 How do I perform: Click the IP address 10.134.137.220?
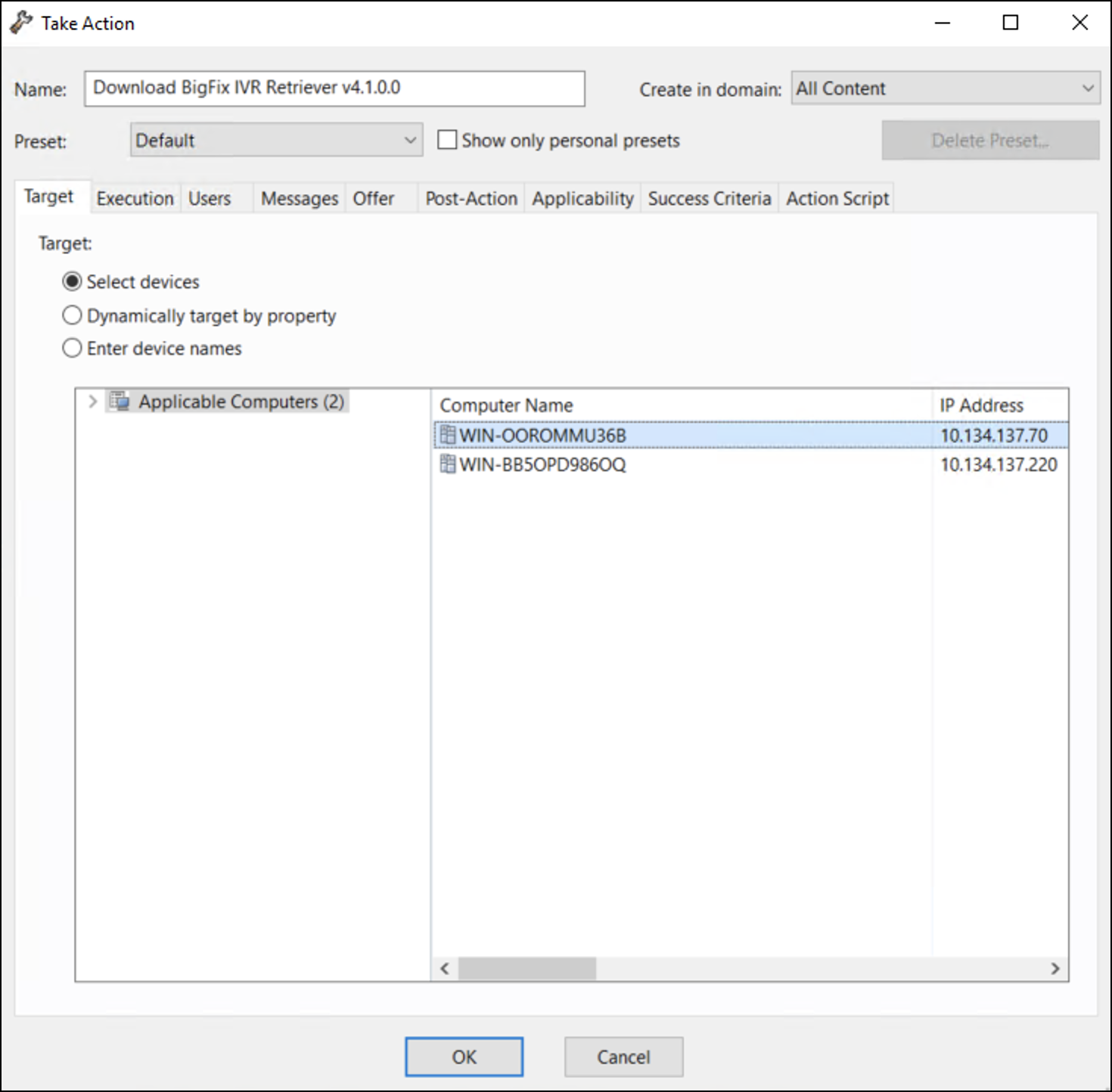click(x=999, y=464)
